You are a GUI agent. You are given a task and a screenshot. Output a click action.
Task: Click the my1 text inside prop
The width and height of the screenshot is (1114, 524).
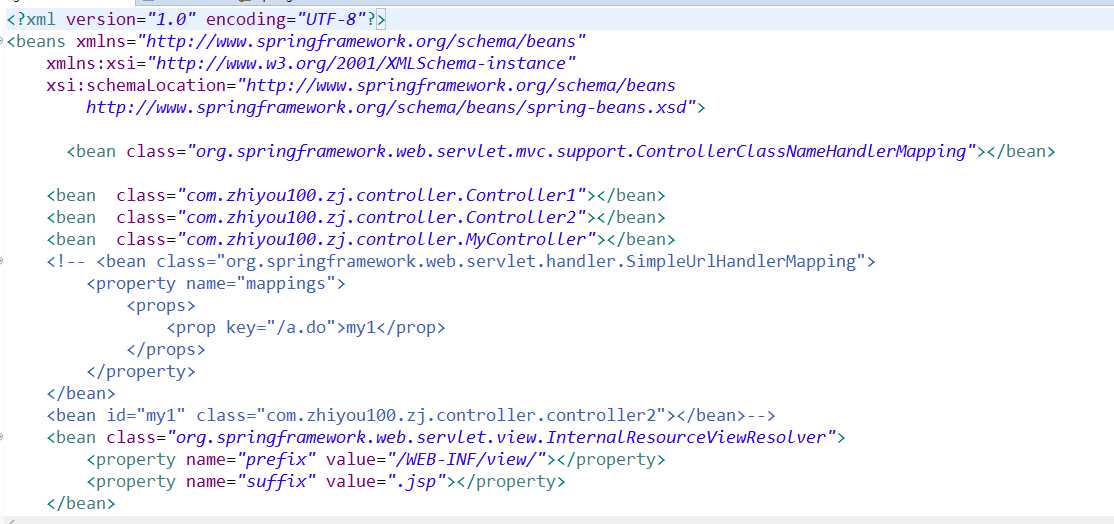[360, 327]
